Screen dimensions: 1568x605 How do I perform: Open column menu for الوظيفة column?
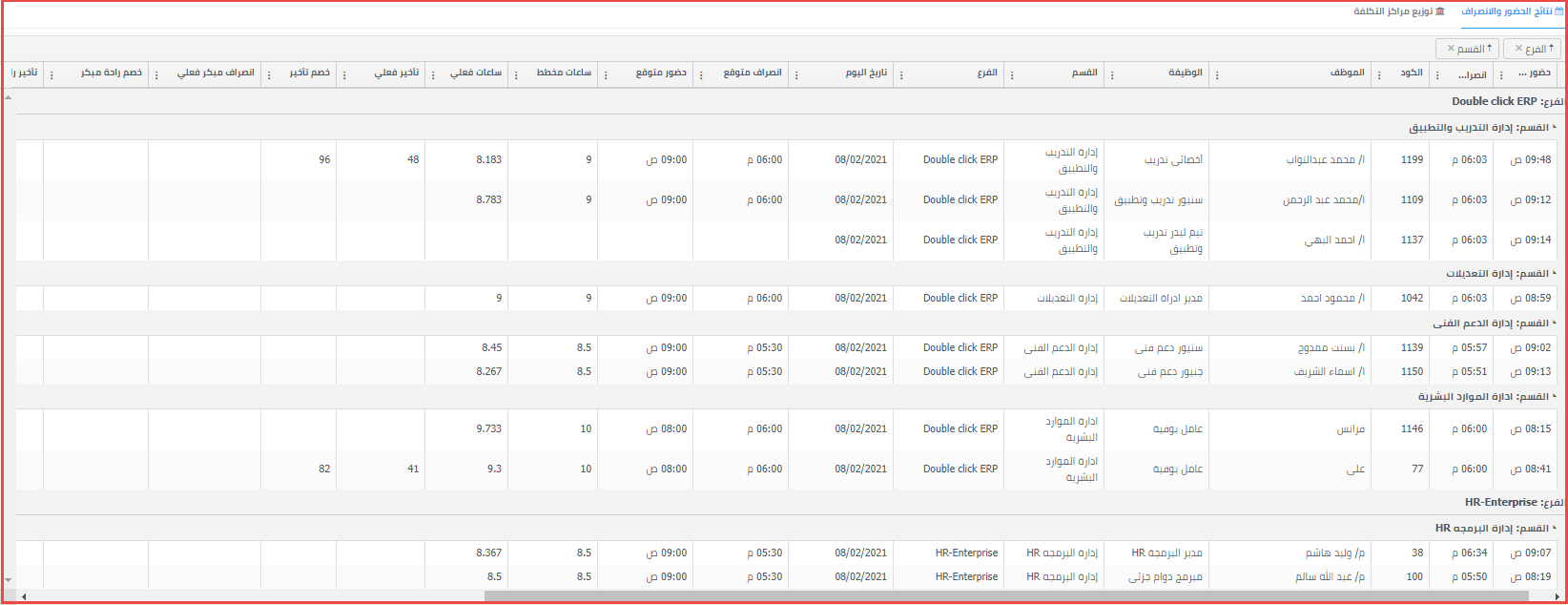(1112, 74)
